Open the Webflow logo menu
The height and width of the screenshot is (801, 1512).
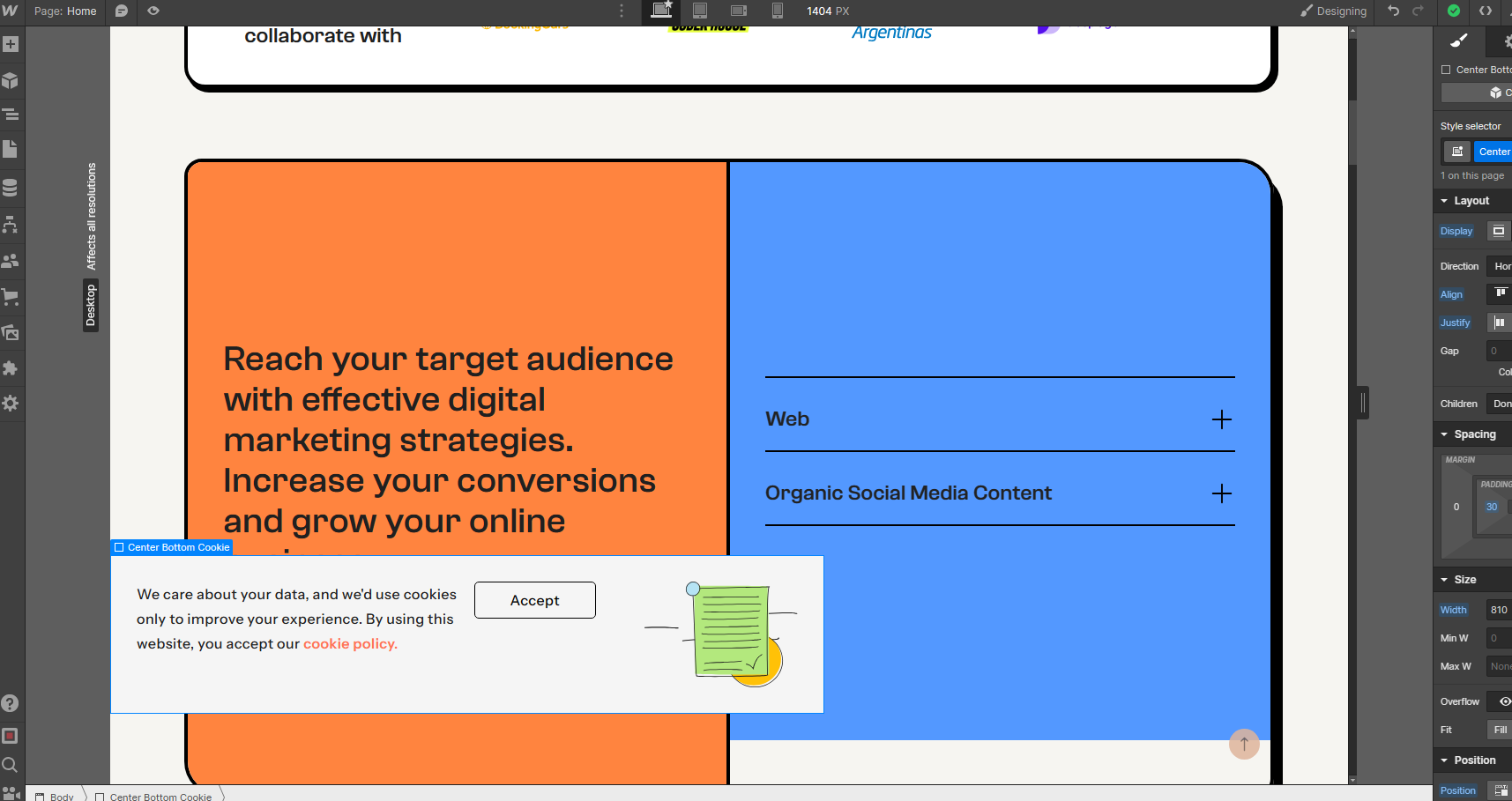coord(11,11)
